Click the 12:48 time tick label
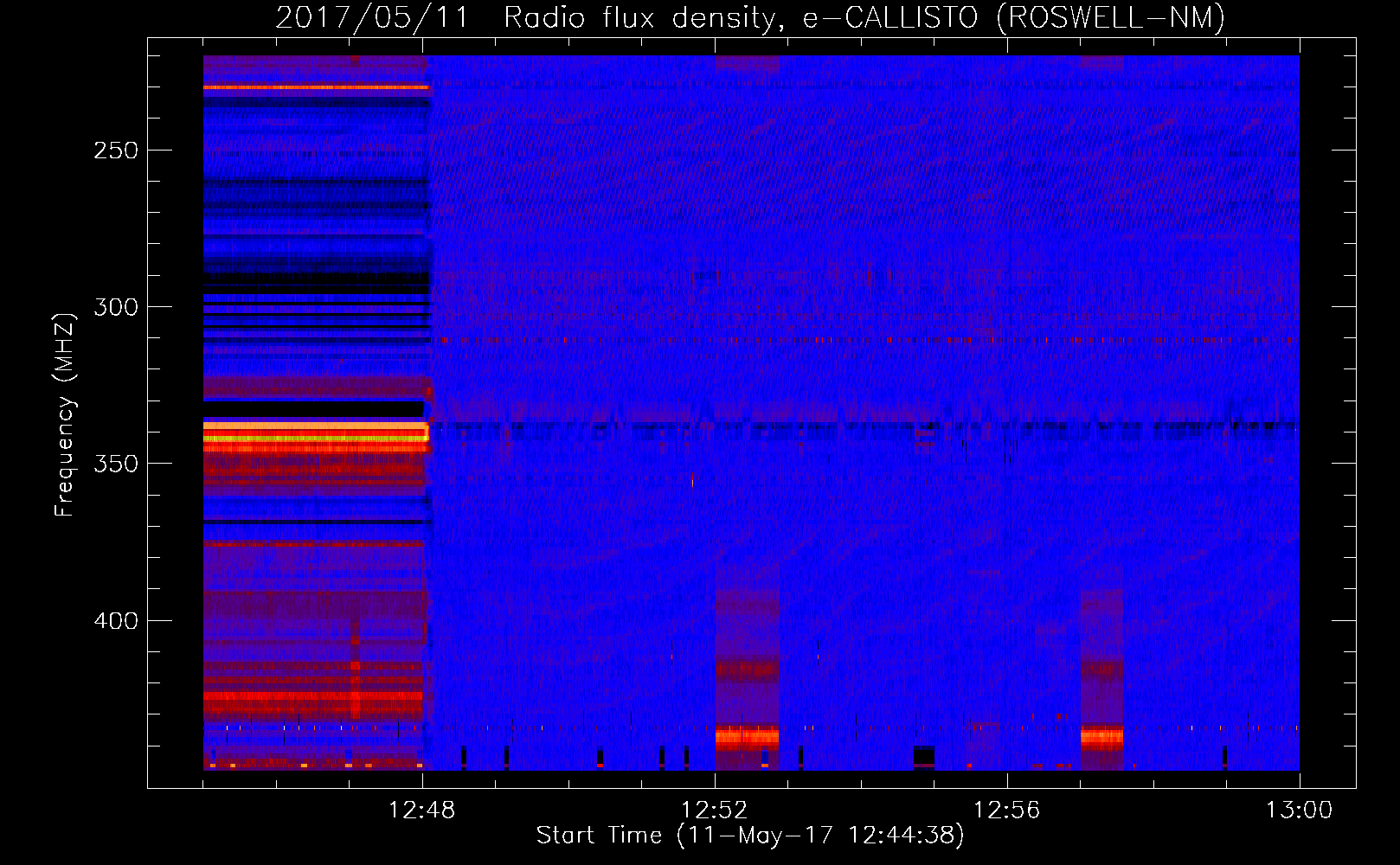Image resolution: width=1400 pixels, height=865 pixels. point(422,811)
